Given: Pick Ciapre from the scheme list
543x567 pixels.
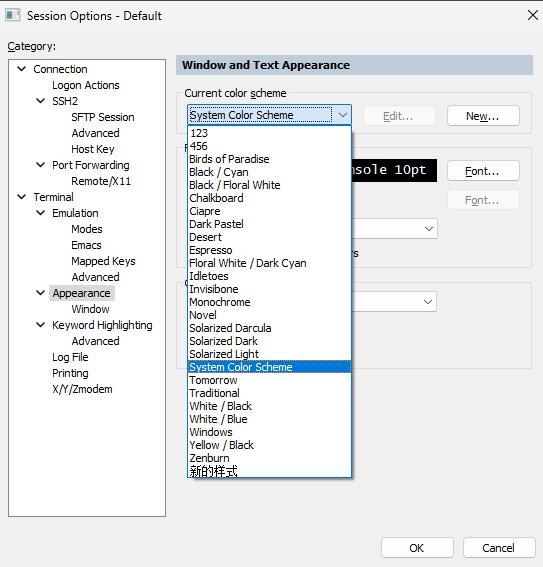Looking at the screenshot, I should point(269,211).
